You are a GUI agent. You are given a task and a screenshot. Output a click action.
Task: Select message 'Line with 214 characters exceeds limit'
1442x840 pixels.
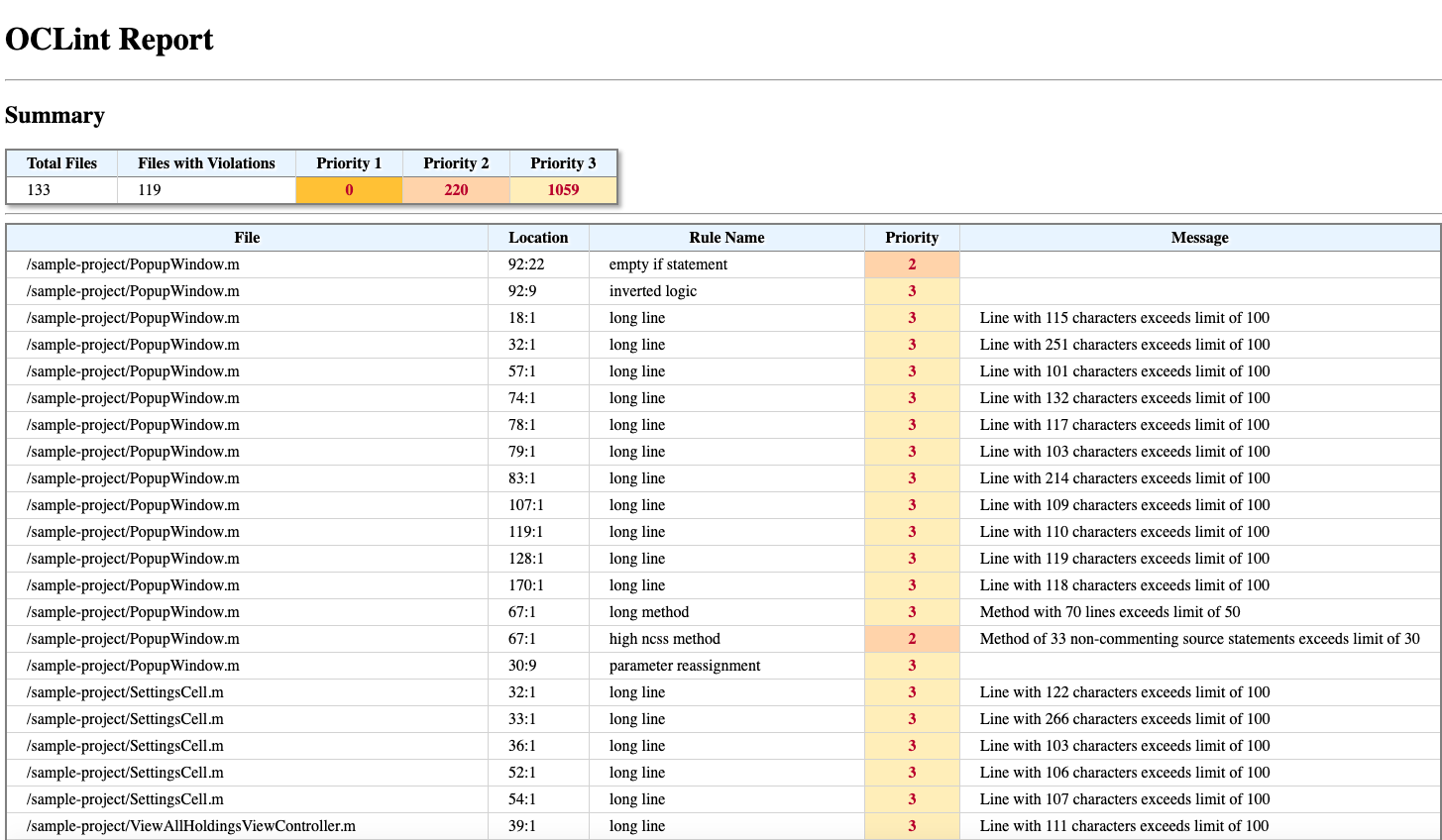[x=1125, y=478]
